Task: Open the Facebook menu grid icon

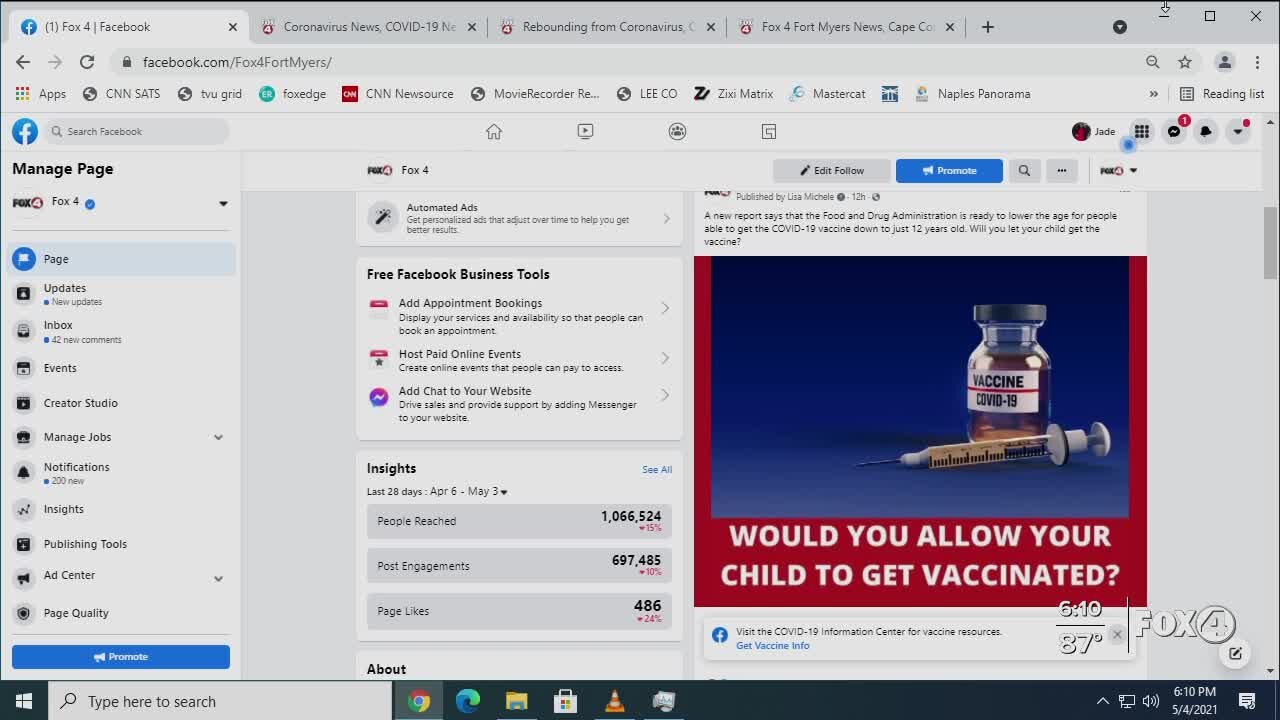Action: pyautogui.click(x=1141, y=131)
